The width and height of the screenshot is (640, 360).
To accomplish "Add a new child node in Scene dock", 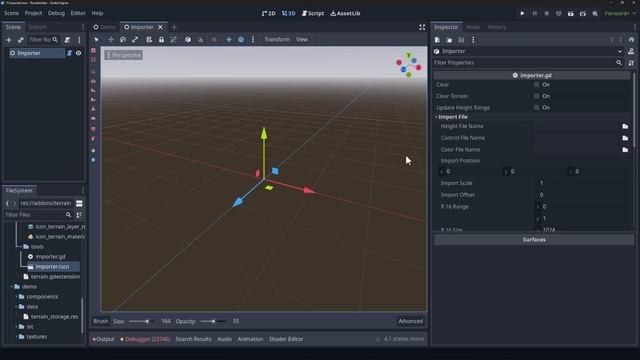I will coord(9,40).
